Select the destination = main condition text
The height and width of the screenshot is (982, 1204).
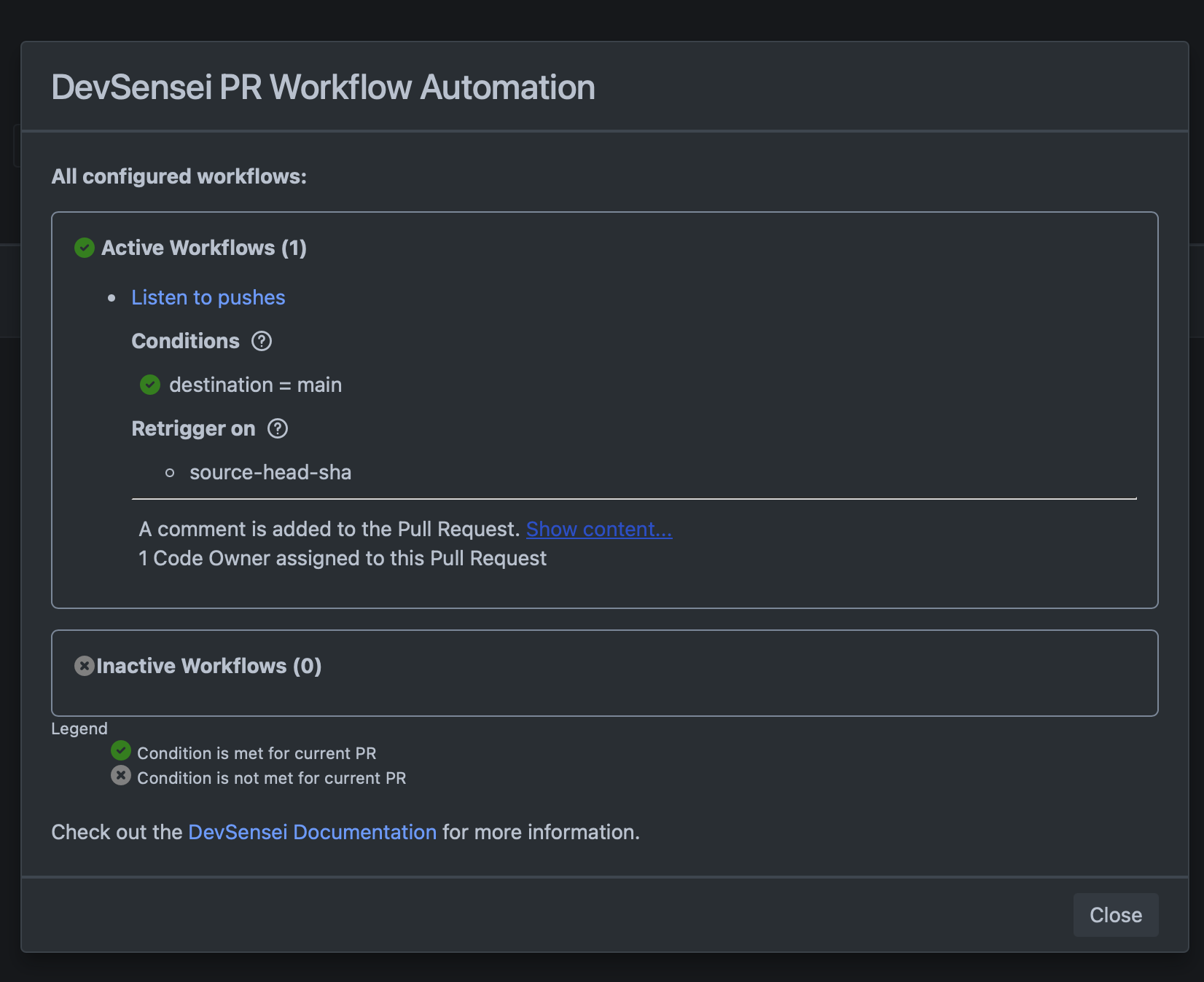(256, 385)
